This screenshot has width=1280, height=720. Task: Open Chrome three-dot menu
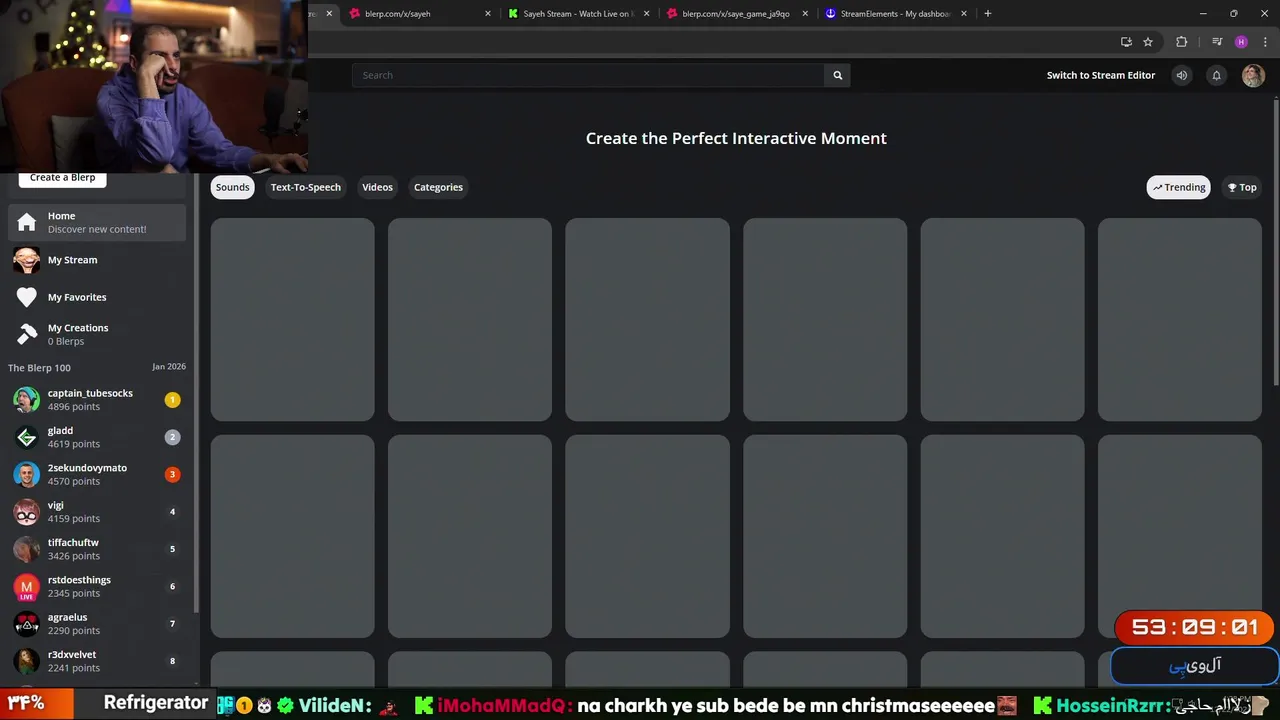pos(1265,42)
